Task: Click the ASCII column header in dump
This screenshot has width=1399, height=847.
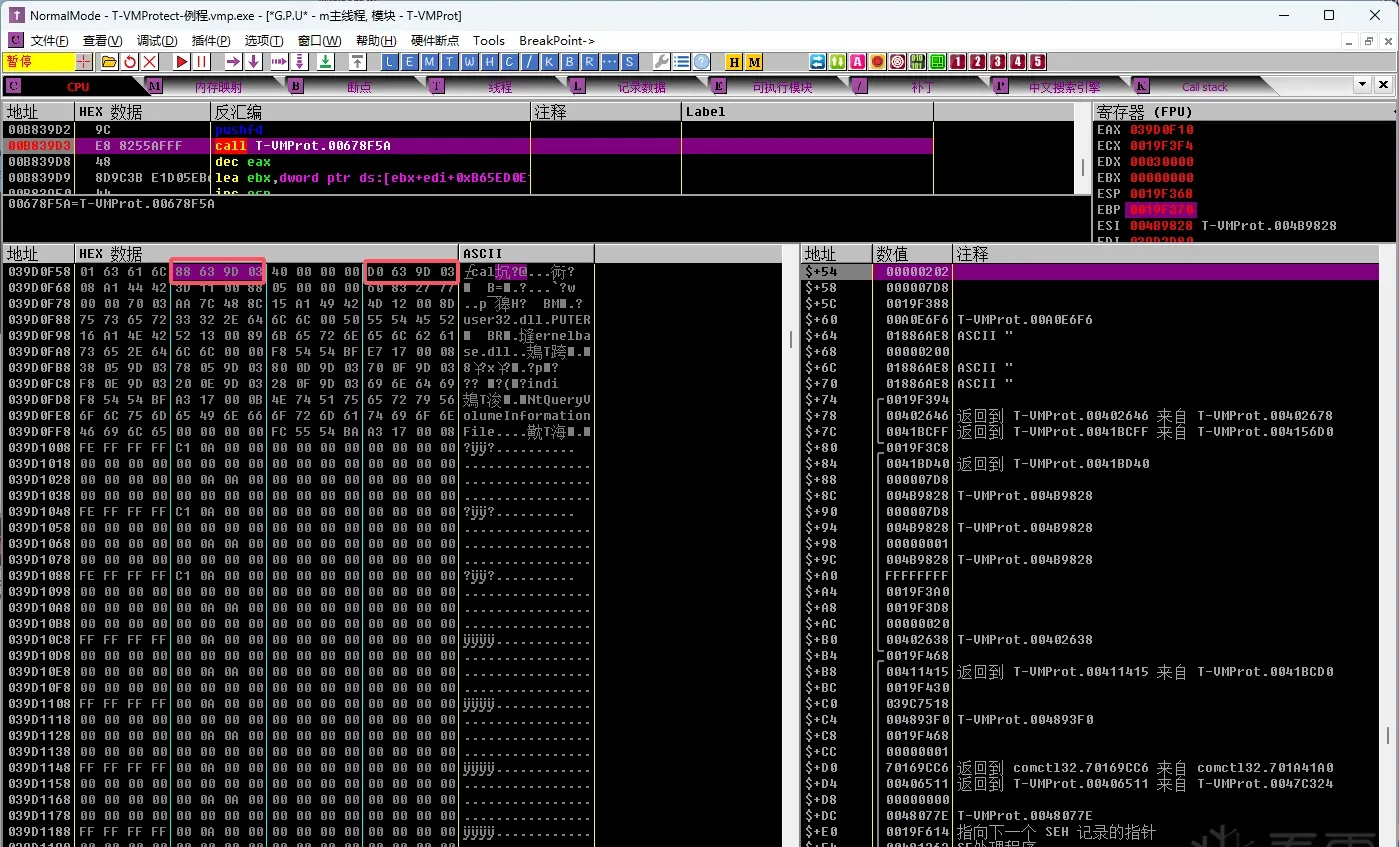Action: click(x=525, y=254)
